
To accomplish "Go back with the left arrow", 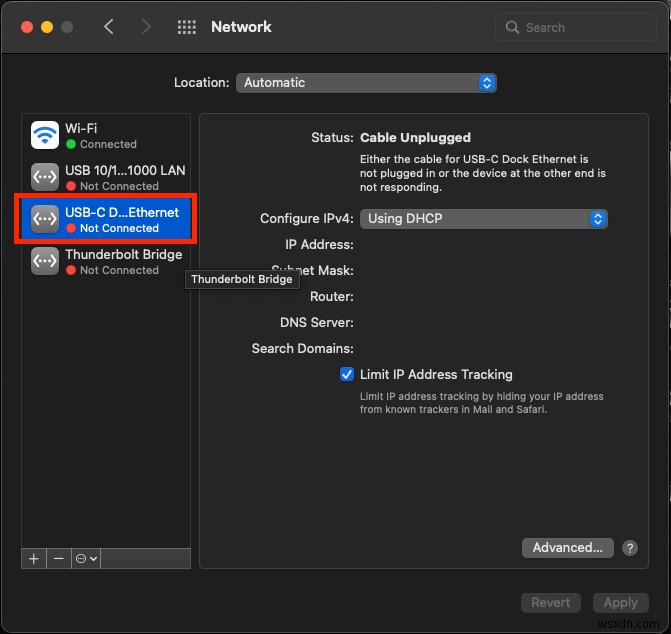I will (109, 27).
